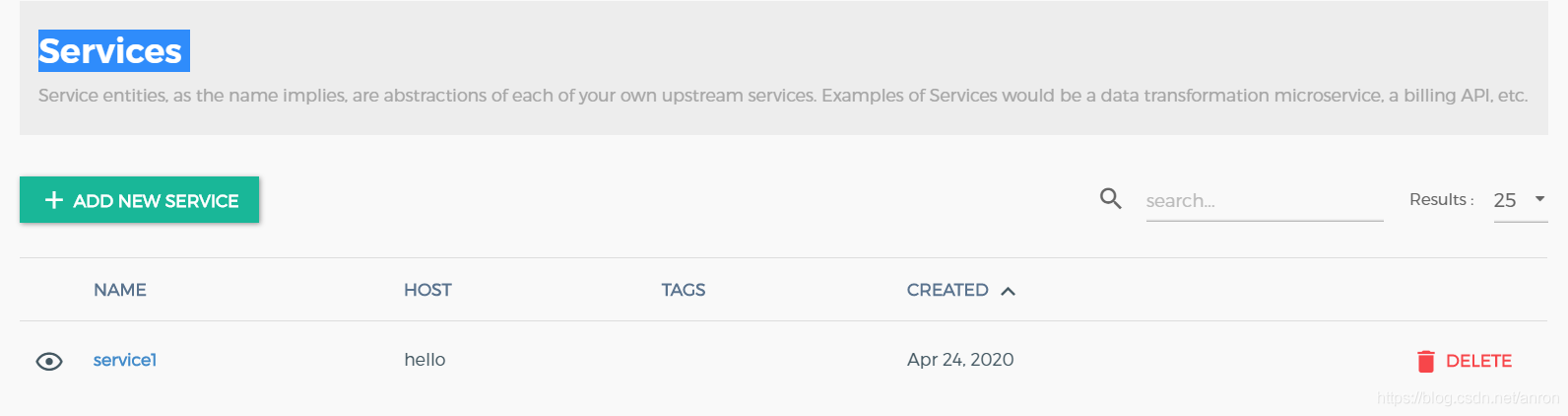Click the DELETE label for service1

click(1477, 361)
